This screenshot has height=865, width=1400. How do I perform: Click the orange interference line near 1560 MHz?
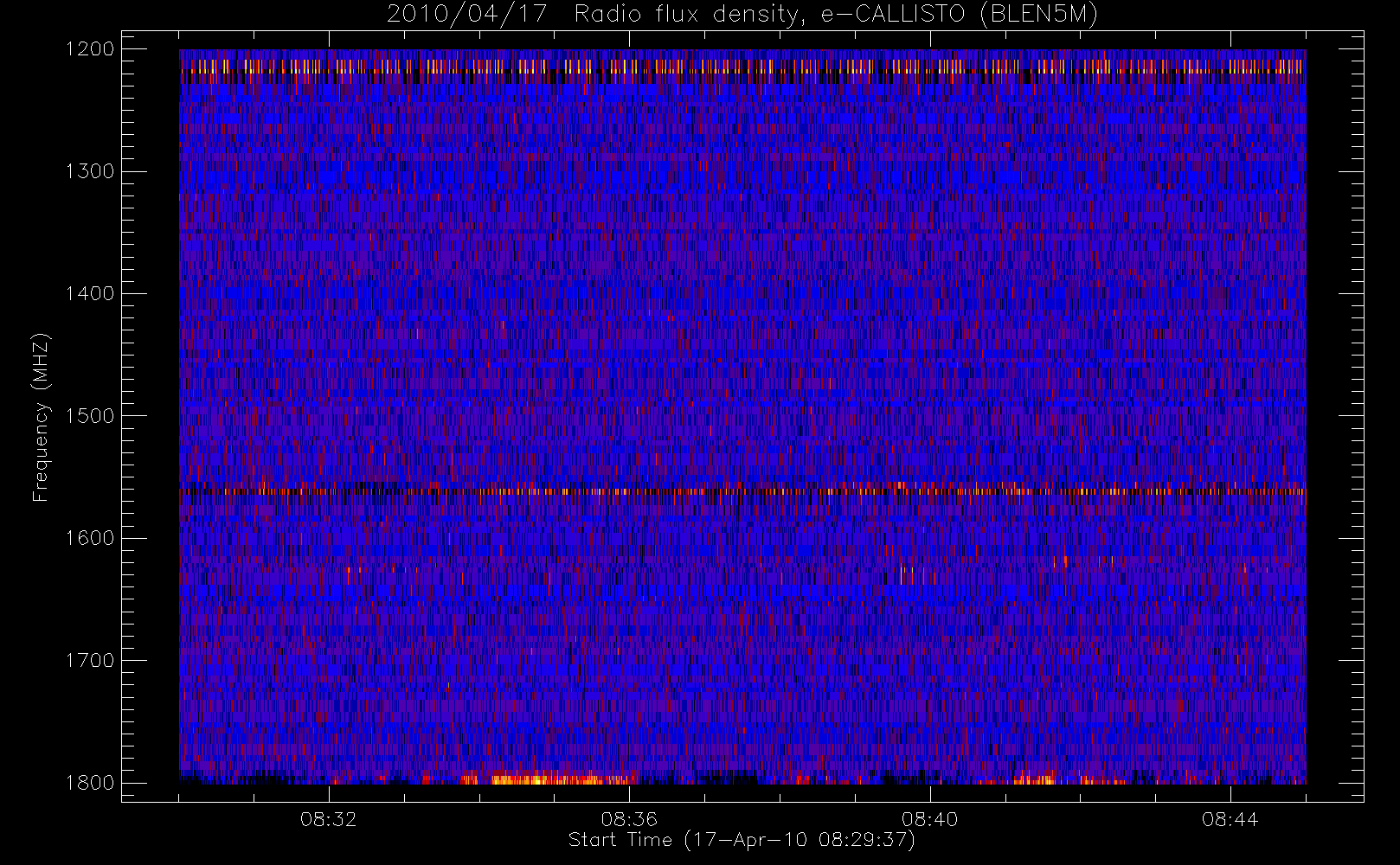[742, 490]
